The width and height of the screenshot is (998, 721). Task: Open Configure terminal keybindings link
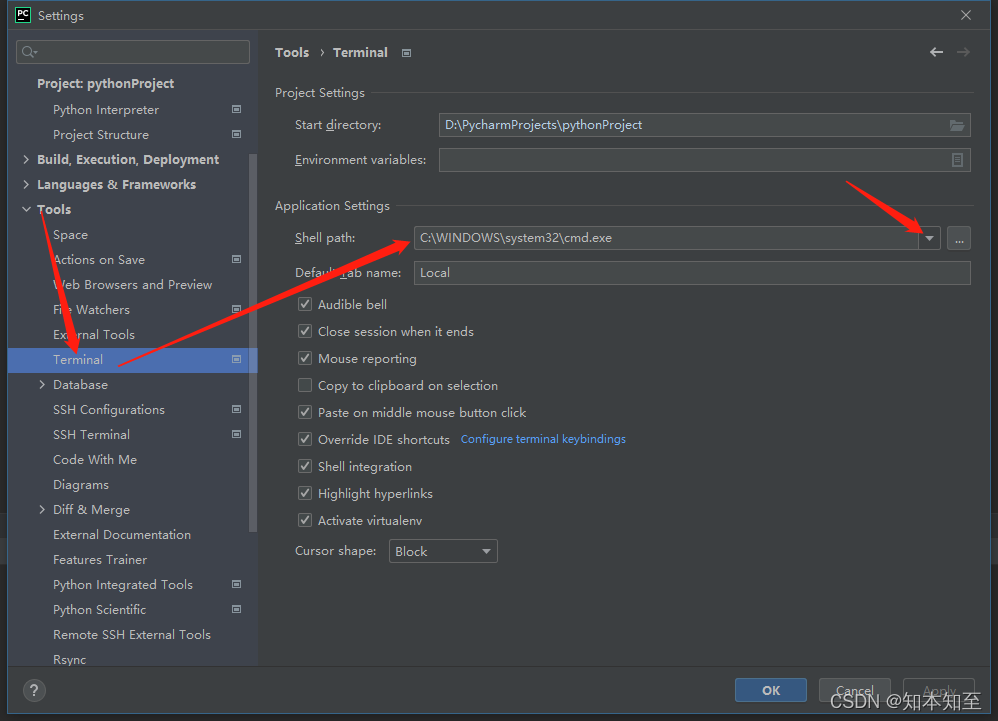click(543, 439)
